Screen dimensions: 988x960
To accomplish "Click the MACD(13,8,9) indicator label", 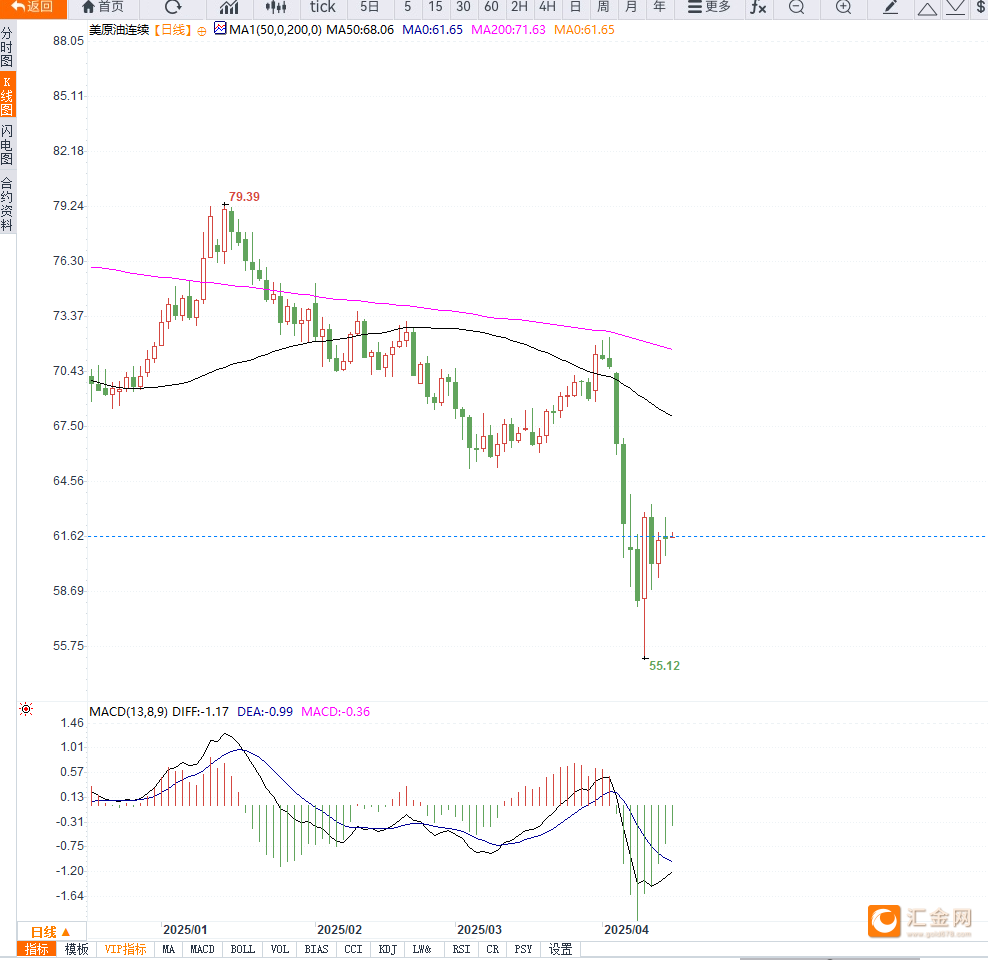I will 129,712.
